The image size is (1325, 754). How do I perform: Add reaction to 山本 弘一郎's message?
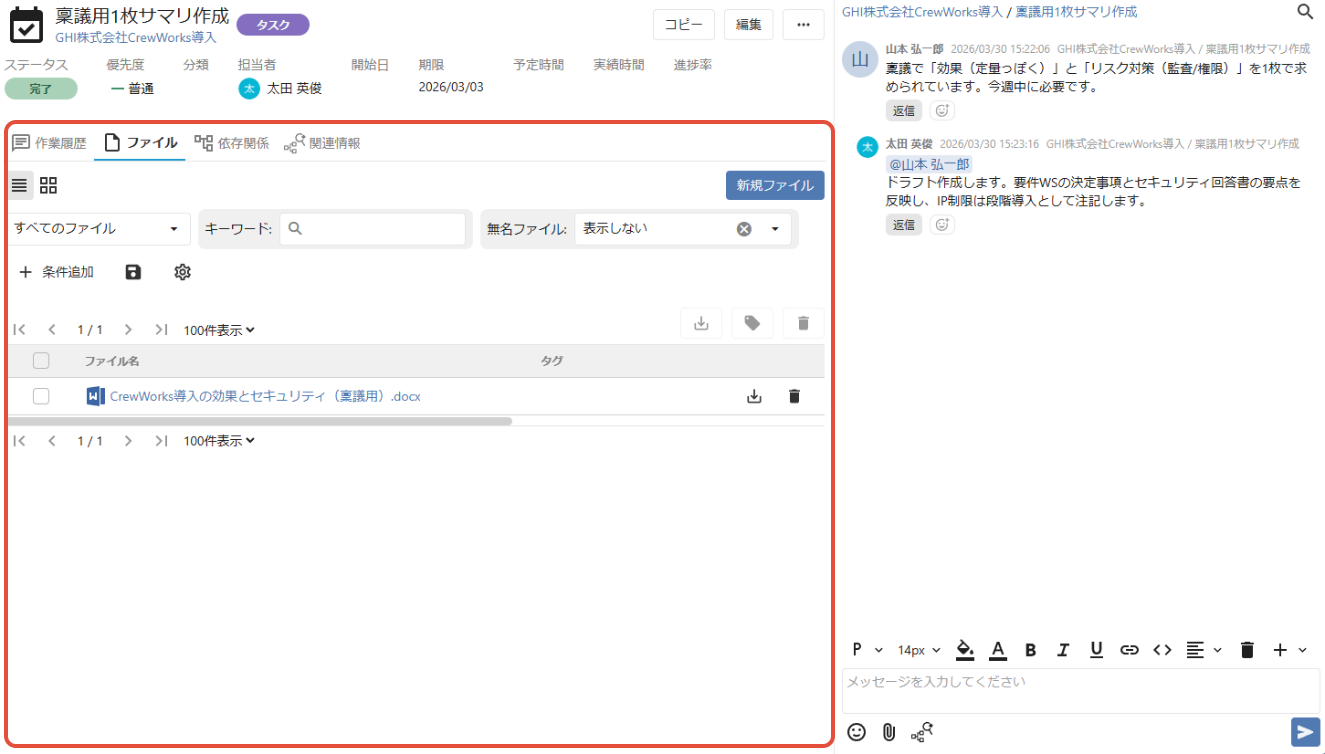pyautogui.click(x=942, y=111)
